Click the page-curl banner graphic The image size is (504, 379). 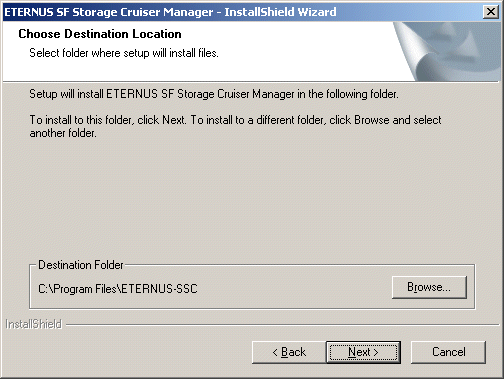coord(447,51)
